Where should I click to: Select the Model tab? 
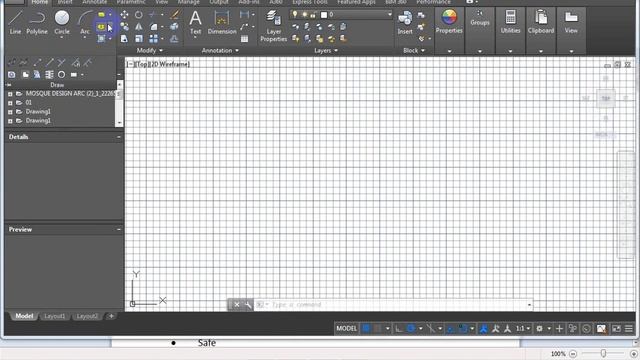click(x=24, y=316)
